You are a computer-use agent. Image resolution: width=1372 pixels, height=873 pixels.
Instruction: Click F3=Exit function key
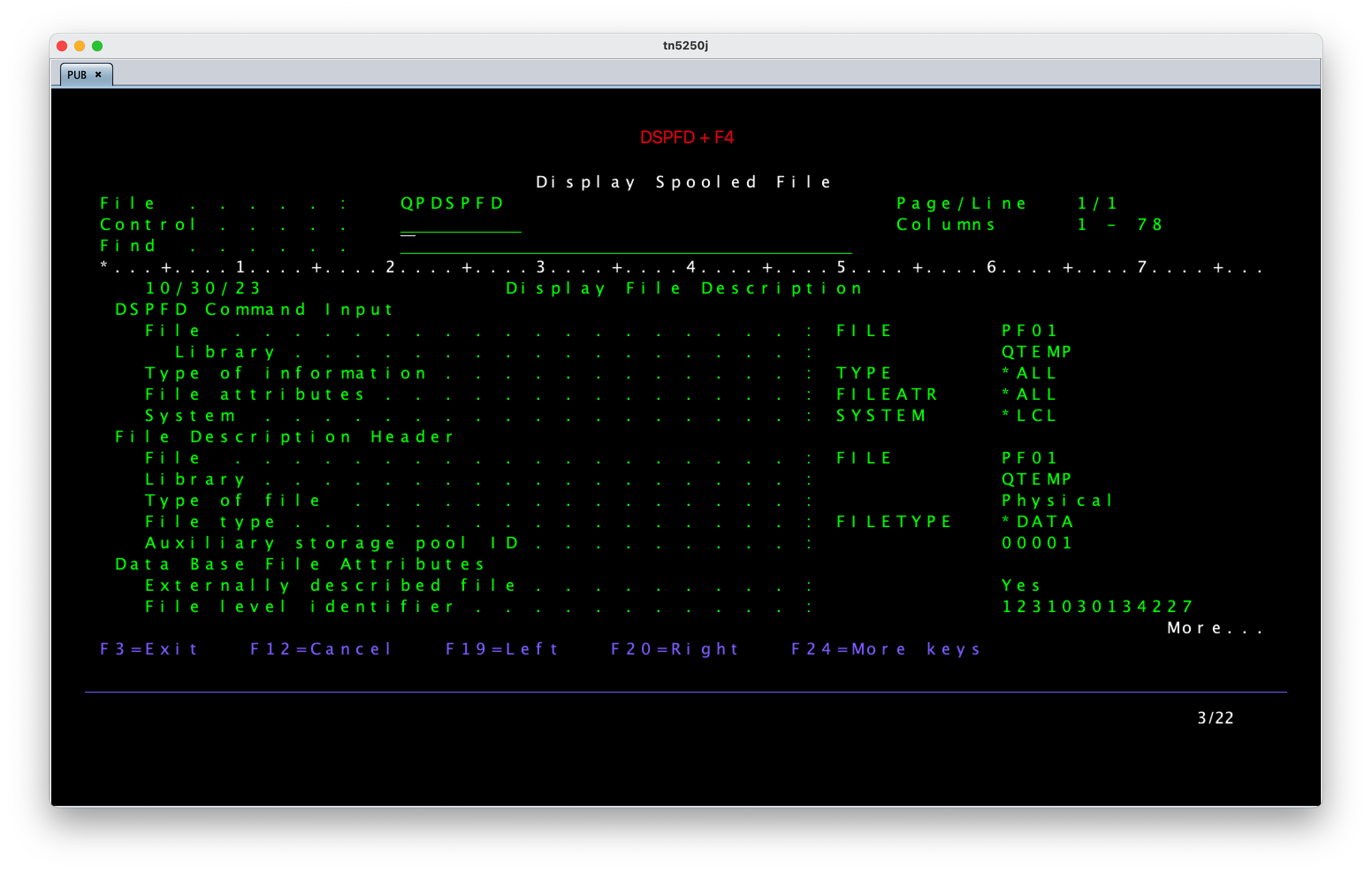coord(149,649)
